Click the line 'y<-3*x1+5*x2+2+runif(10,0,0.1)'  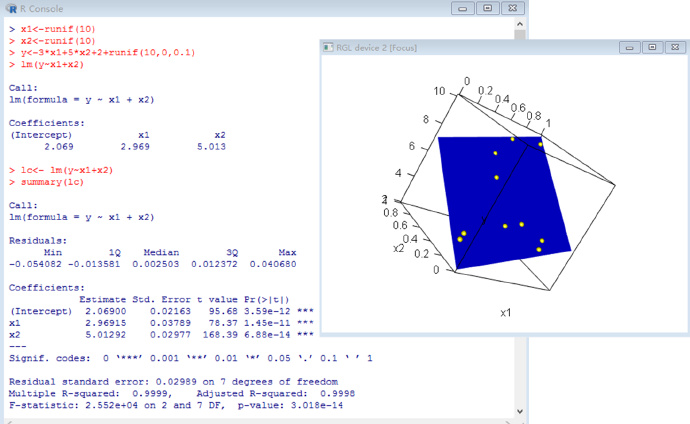tap(108, 52)
